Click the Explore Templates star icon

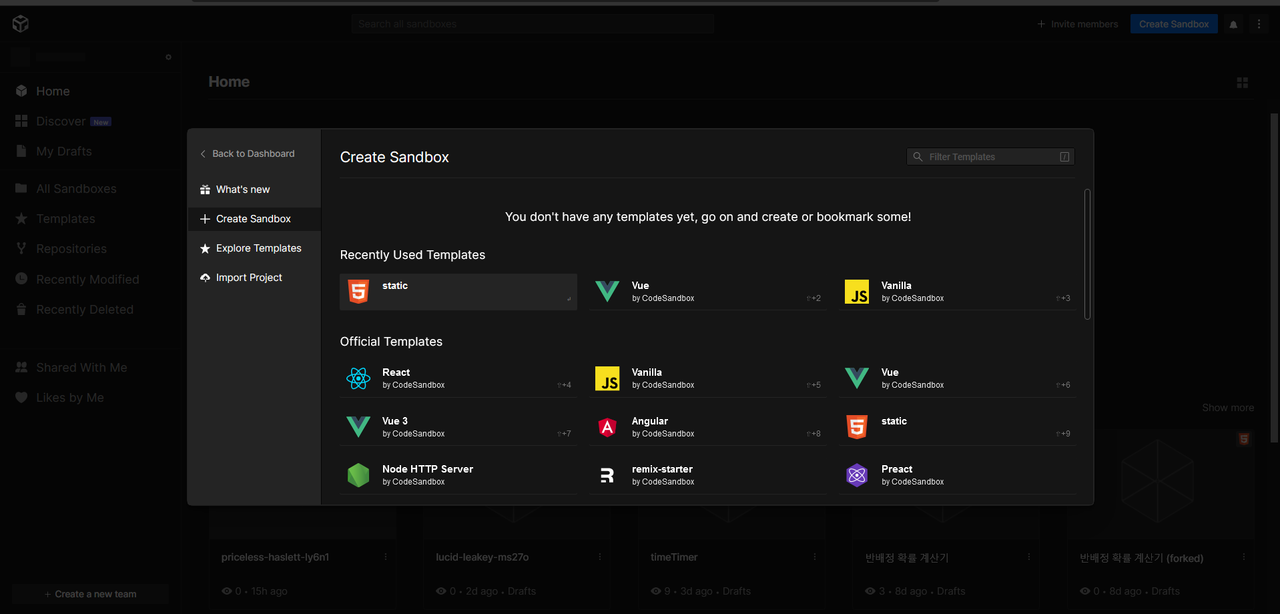tap(205, 248)
